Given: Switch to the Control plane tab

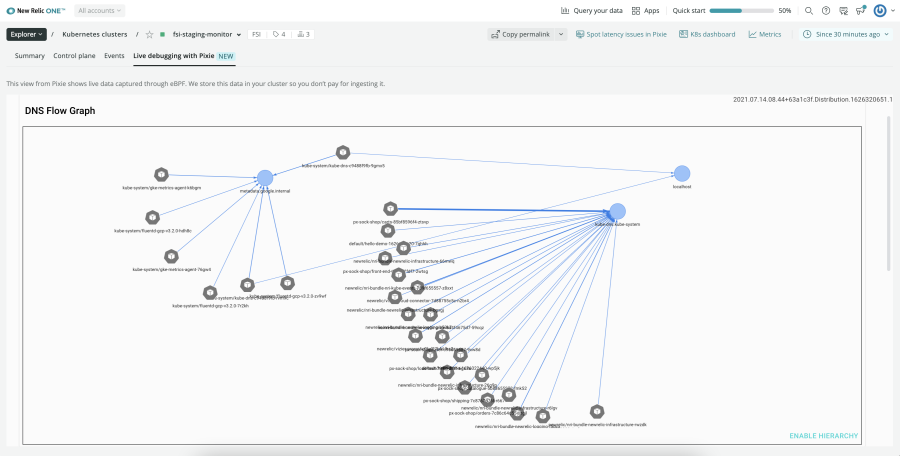Looking at the screenshot, I should pos(75,56).
